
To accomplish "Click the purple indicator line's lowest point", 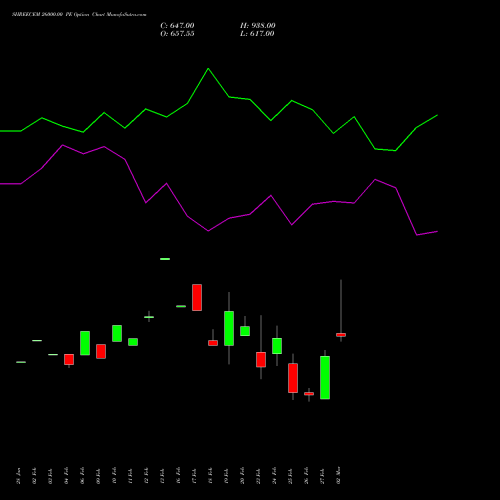I will [x=417, y=235].
